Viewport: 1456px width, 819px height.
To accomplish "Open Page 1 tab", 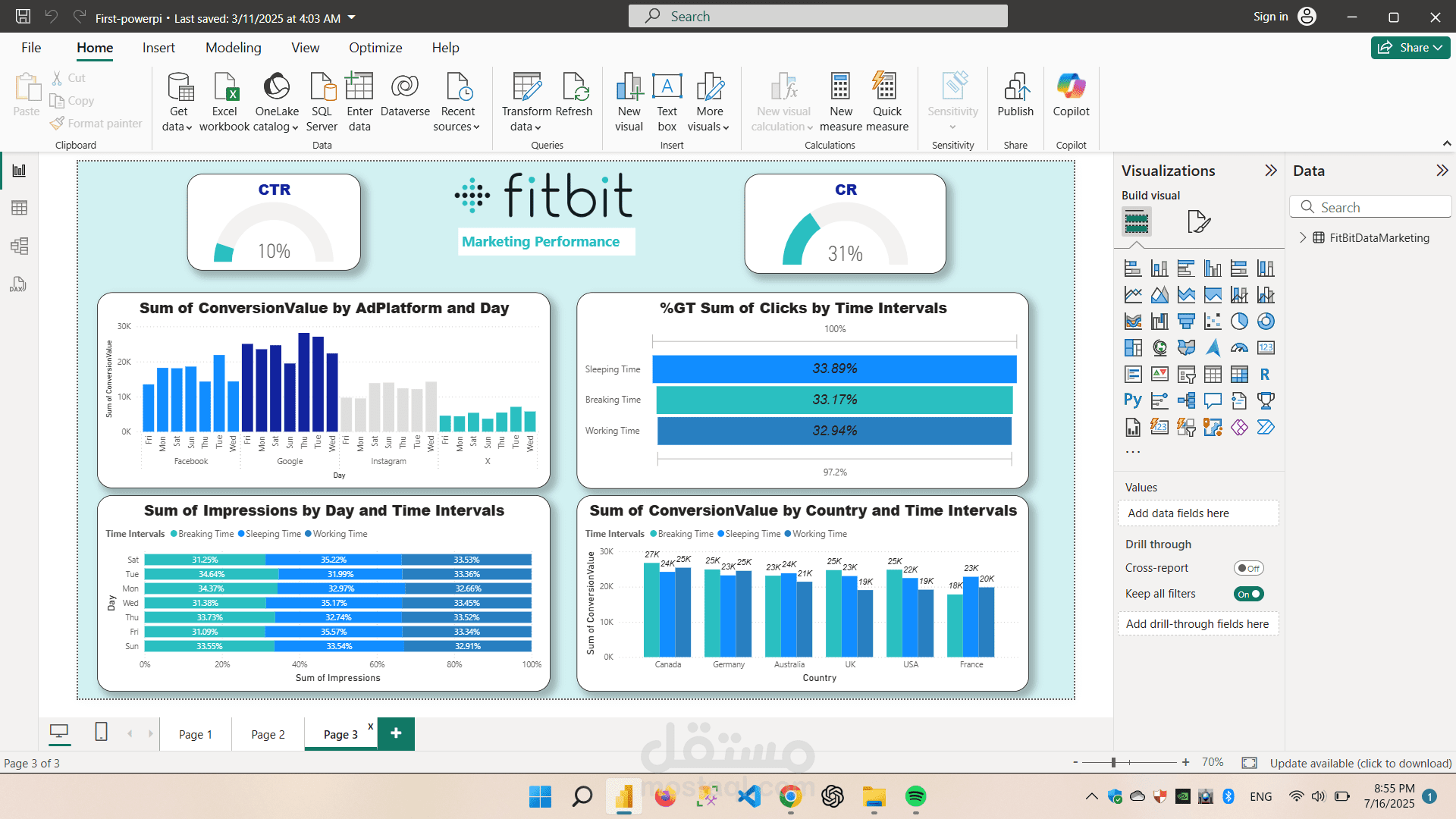I will (x=196, y=734).
